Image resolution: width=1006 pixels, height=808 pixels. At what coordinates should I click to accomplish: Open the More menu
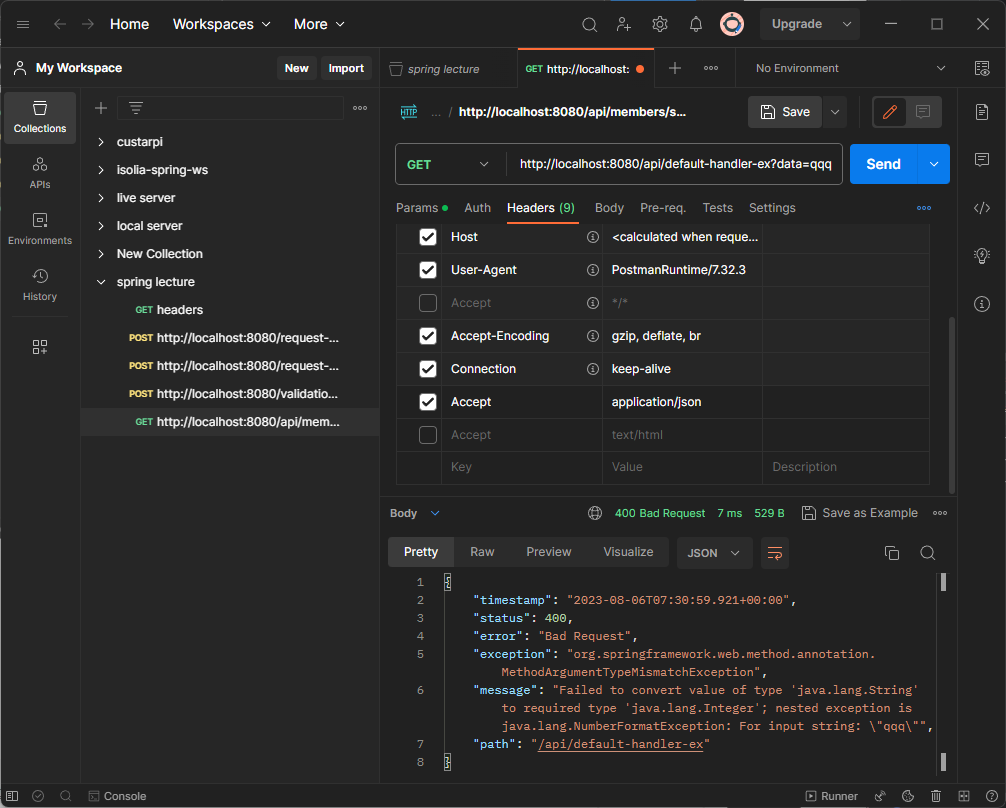319,24
